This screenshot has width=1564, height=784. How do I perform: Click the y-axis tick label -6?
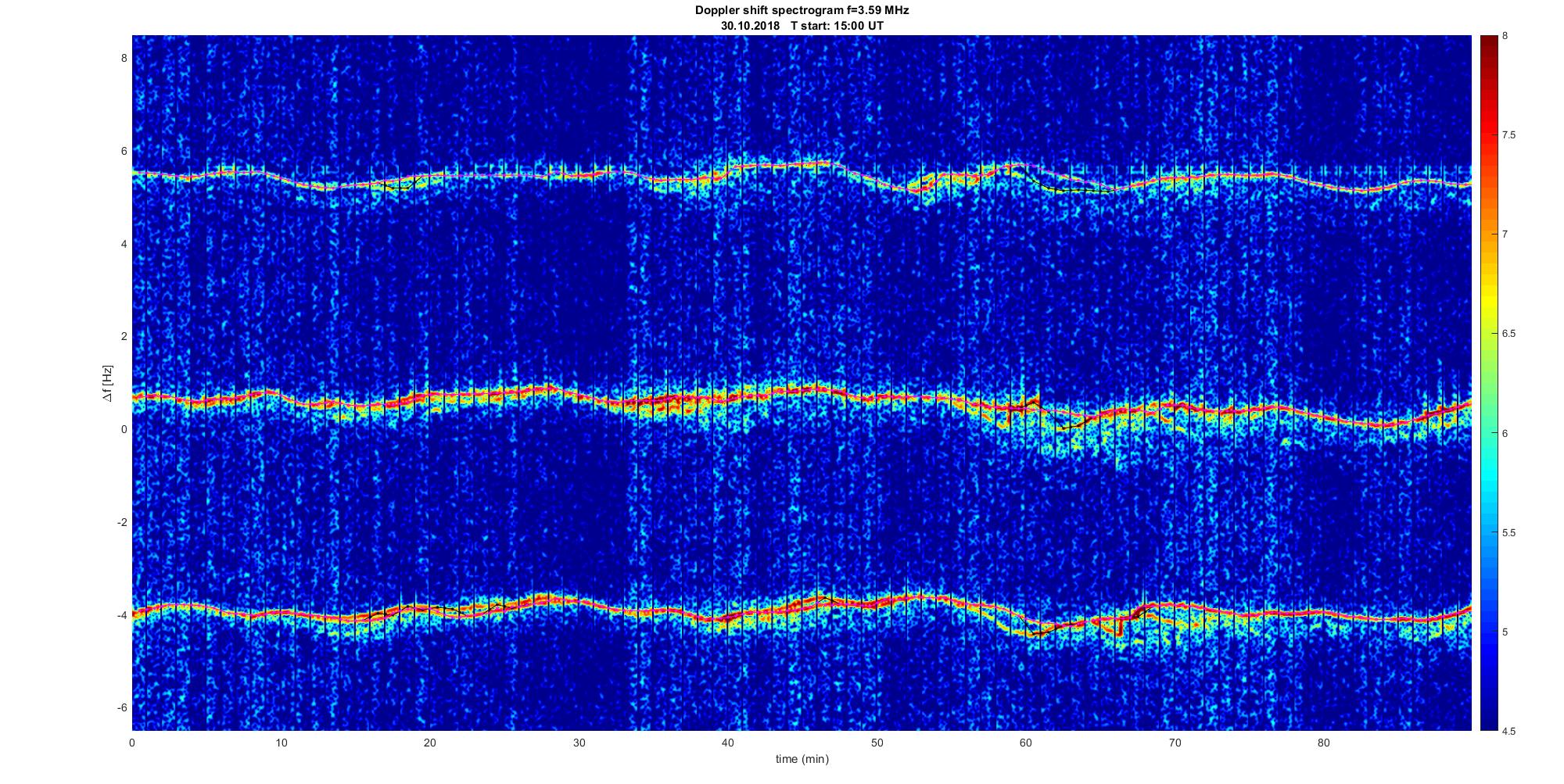[x=122, y=707]
